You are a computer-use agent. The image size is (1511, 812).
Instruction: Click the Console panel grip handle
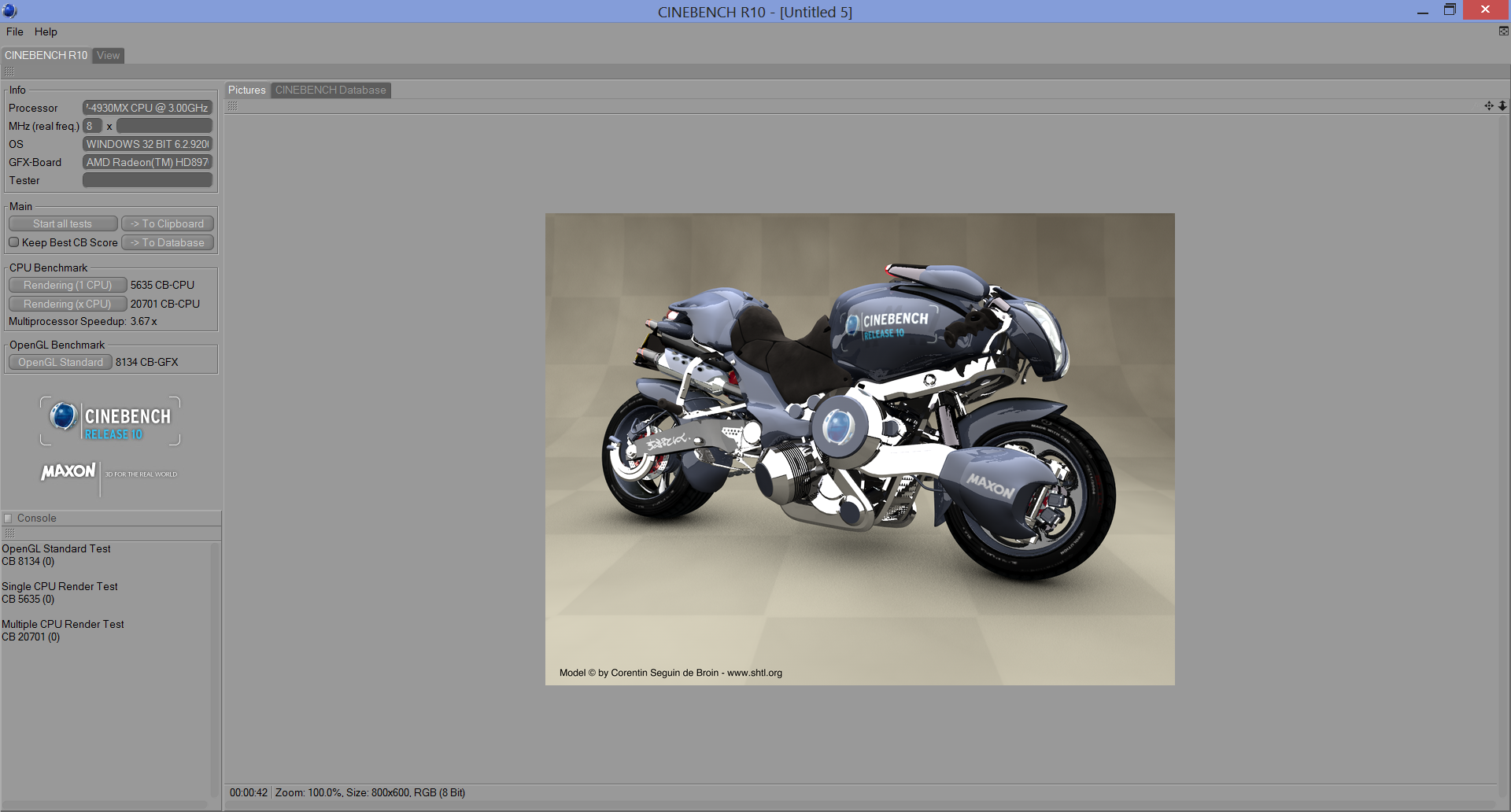(9, 533)
